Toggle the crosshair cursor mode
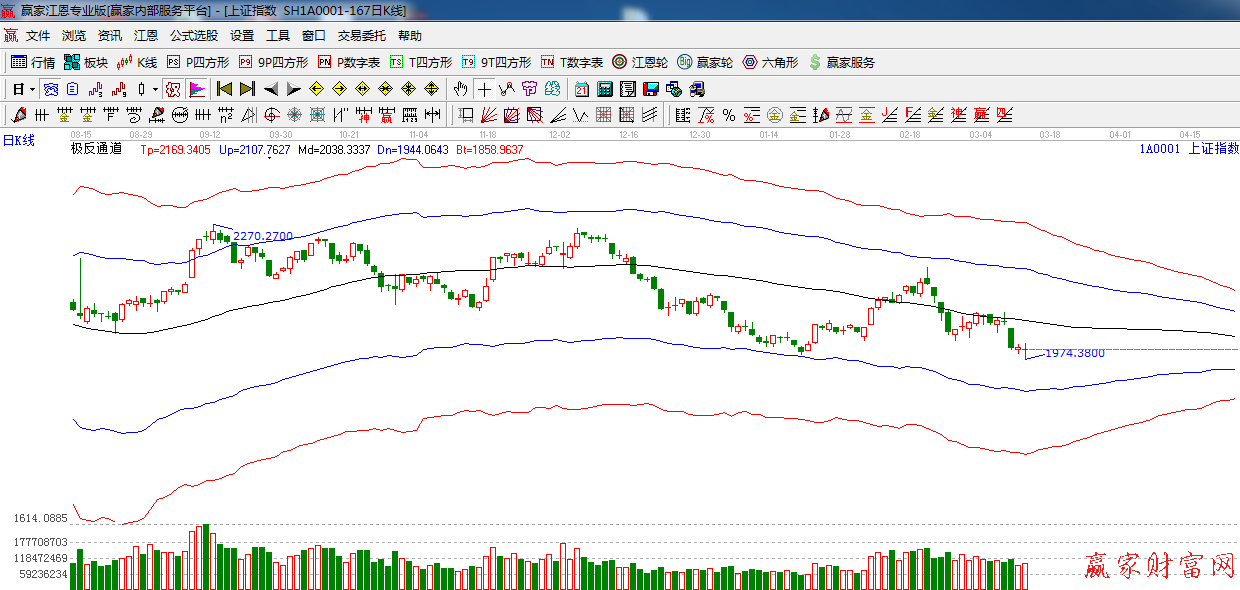The image size is (1240, 590). pyautogui.click(x=484, y=89)
